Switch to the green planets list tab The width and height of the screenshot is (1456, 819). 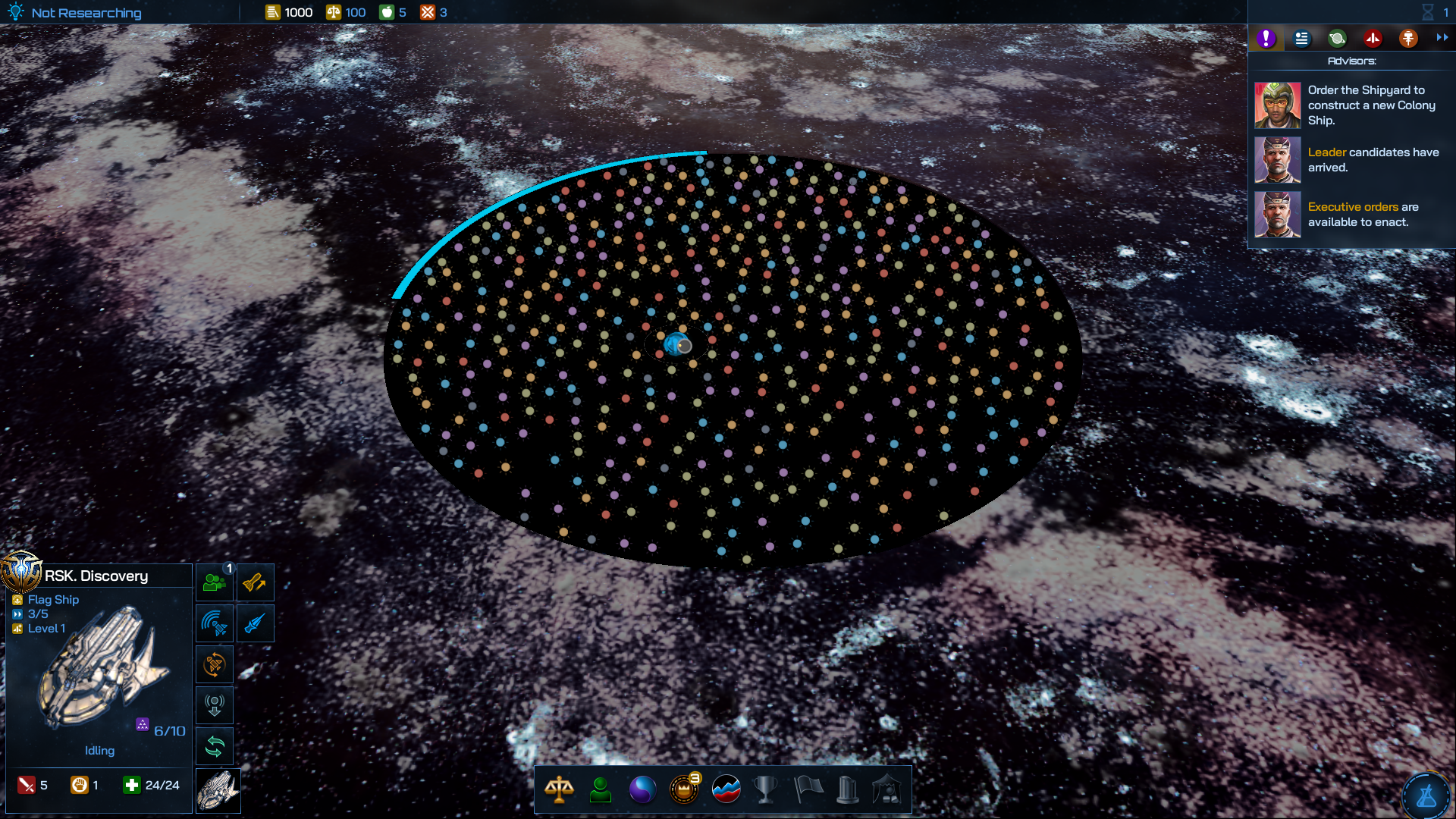coord(1337,38)
